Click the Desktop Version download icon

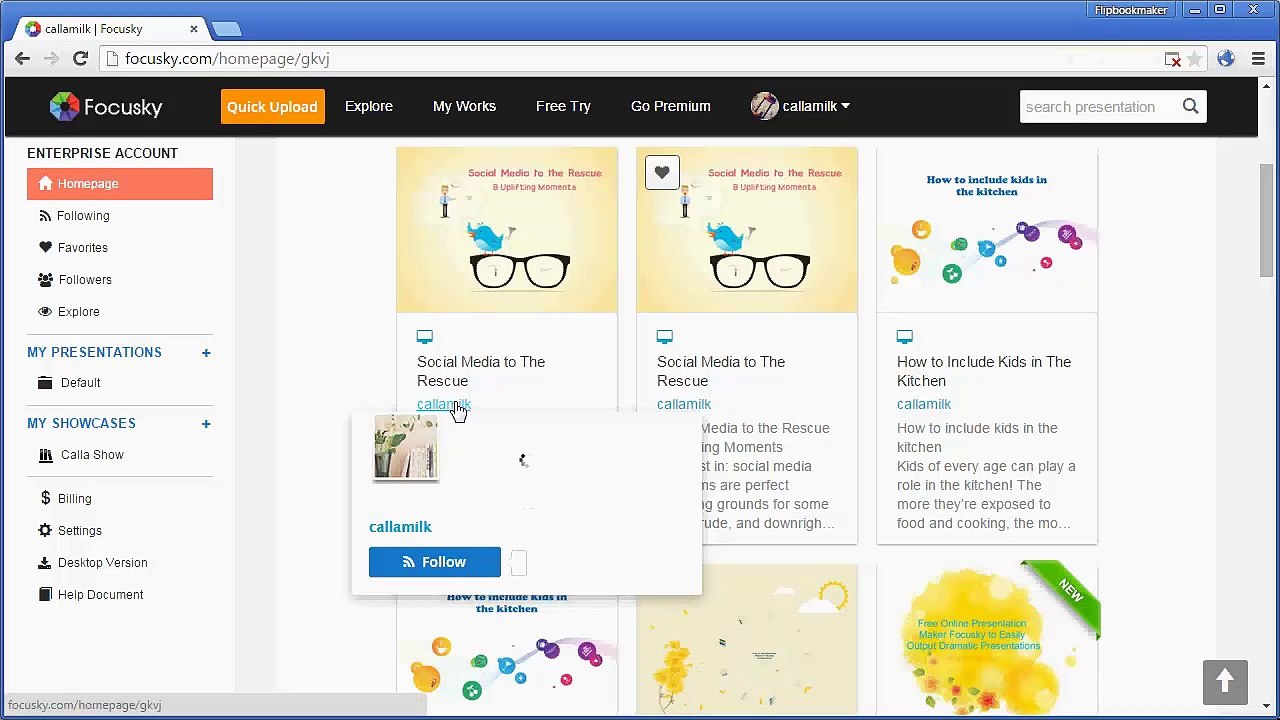pyautogui.click(x=45, y=562)
